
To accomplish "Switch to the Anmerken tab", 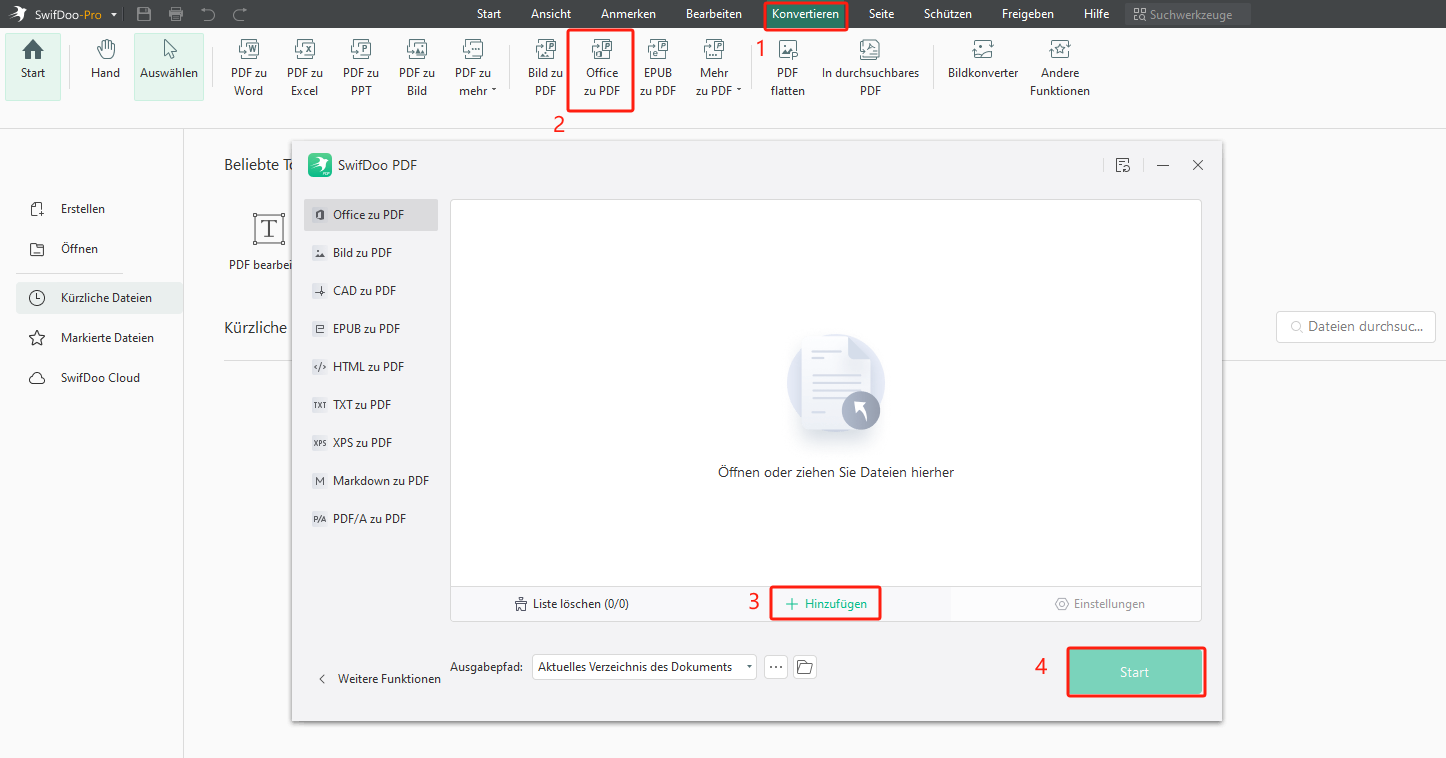I will 629,14.
